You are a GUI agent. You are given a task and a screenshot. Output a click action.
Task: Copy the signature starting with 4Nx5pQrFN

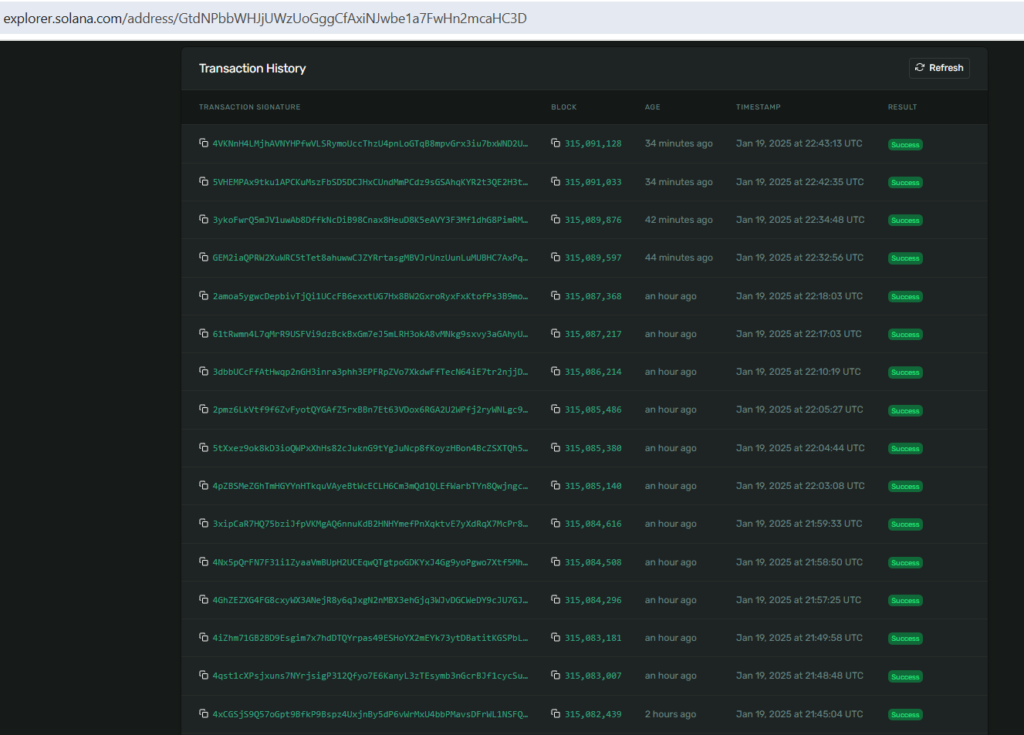point(203,562)
